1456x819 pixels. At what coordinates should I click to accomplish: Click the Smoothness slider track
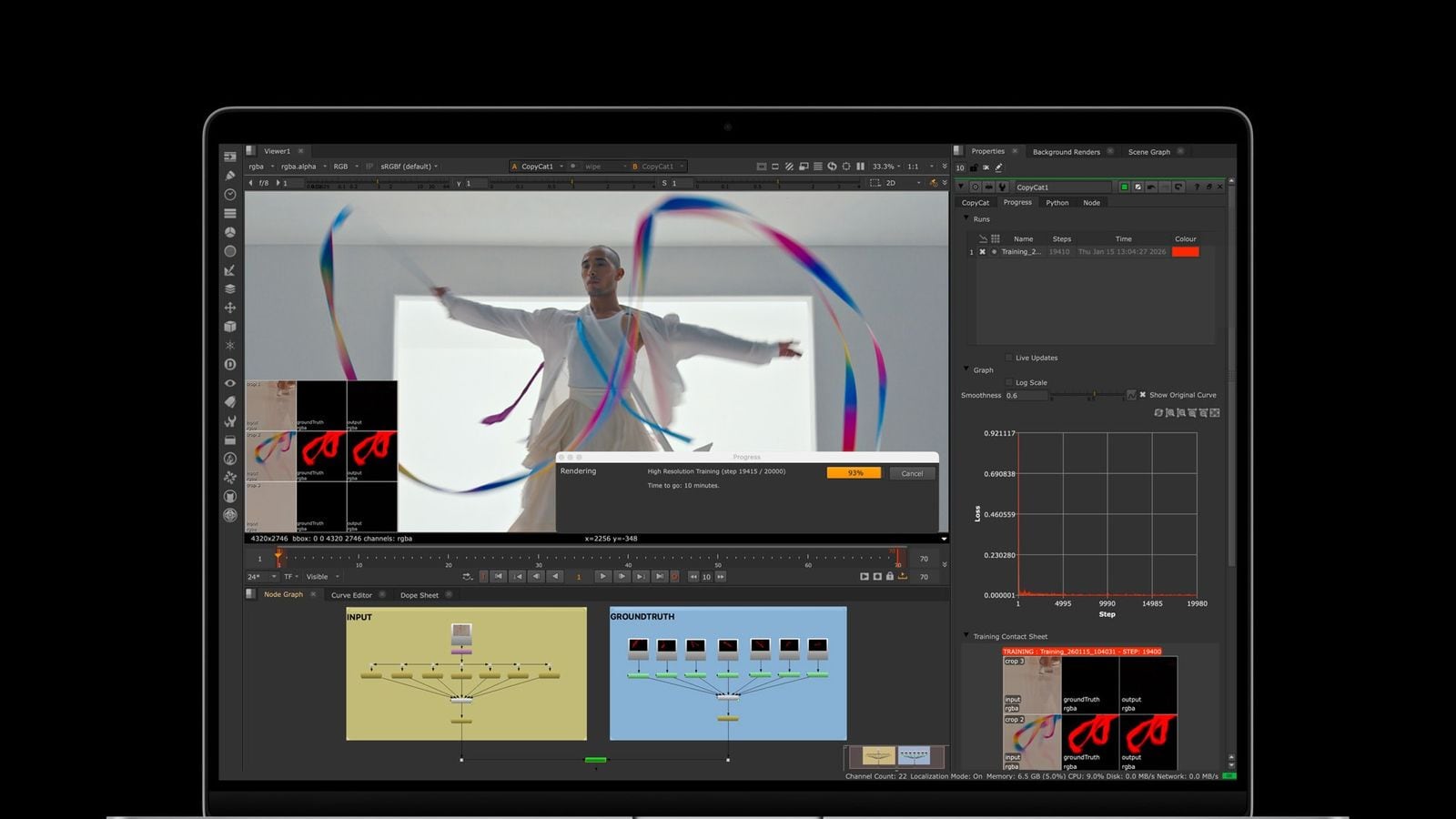[1086, 395]
